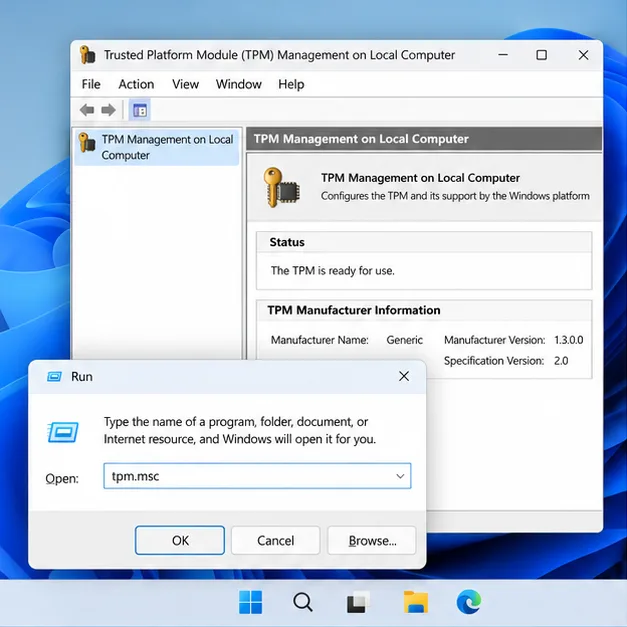
Task: Click the dark 'TPM Management on Local Computer' pane header
Action: click(x=424, y=139)
